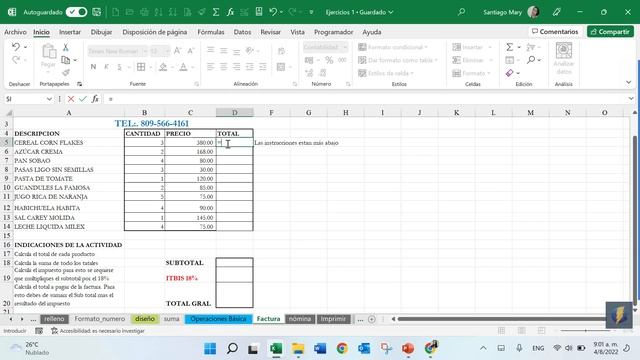Confirm the formula with checkmark icon

coord(83,99)
